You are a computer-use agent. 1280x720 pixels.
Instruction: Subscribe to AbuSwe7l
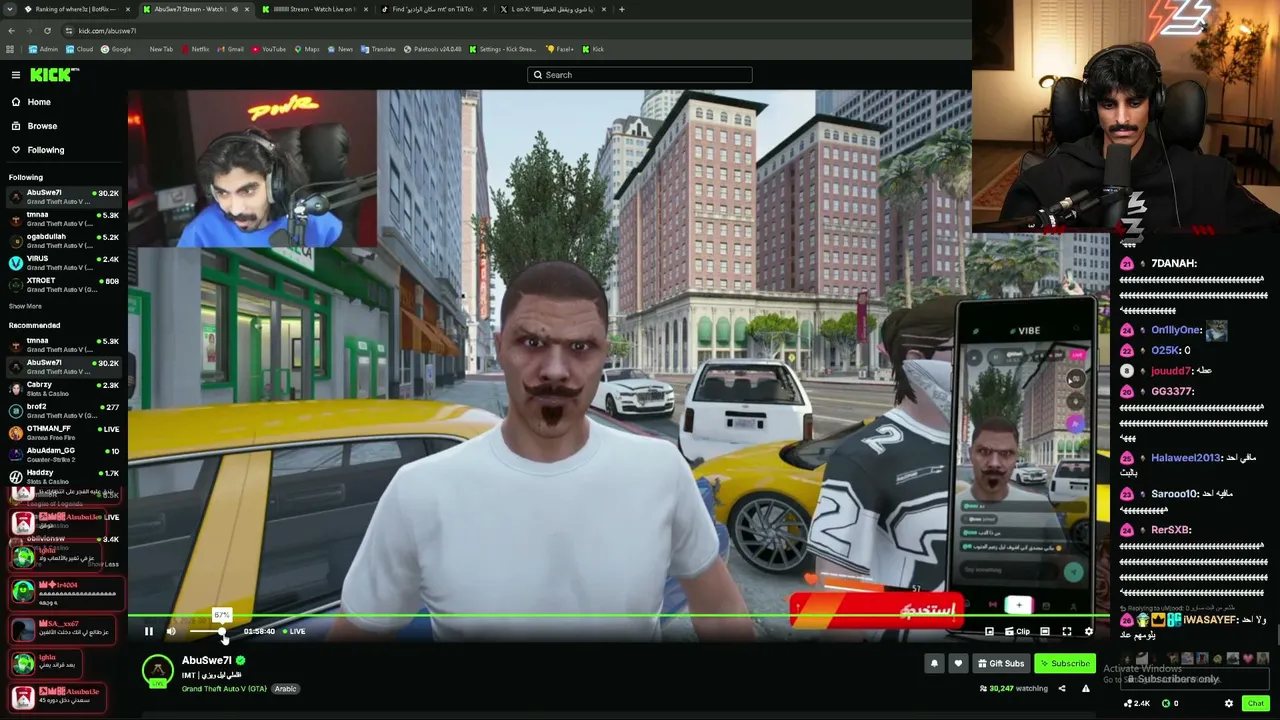click(x=1064, y=663)
